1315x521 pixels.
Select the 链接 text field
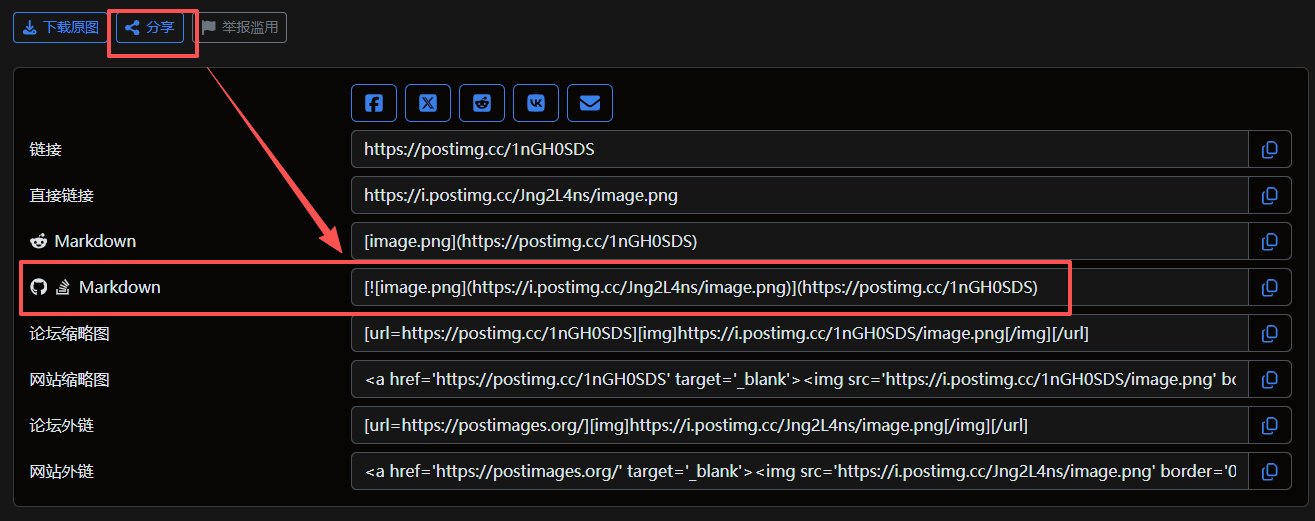[x=800, y=150]
